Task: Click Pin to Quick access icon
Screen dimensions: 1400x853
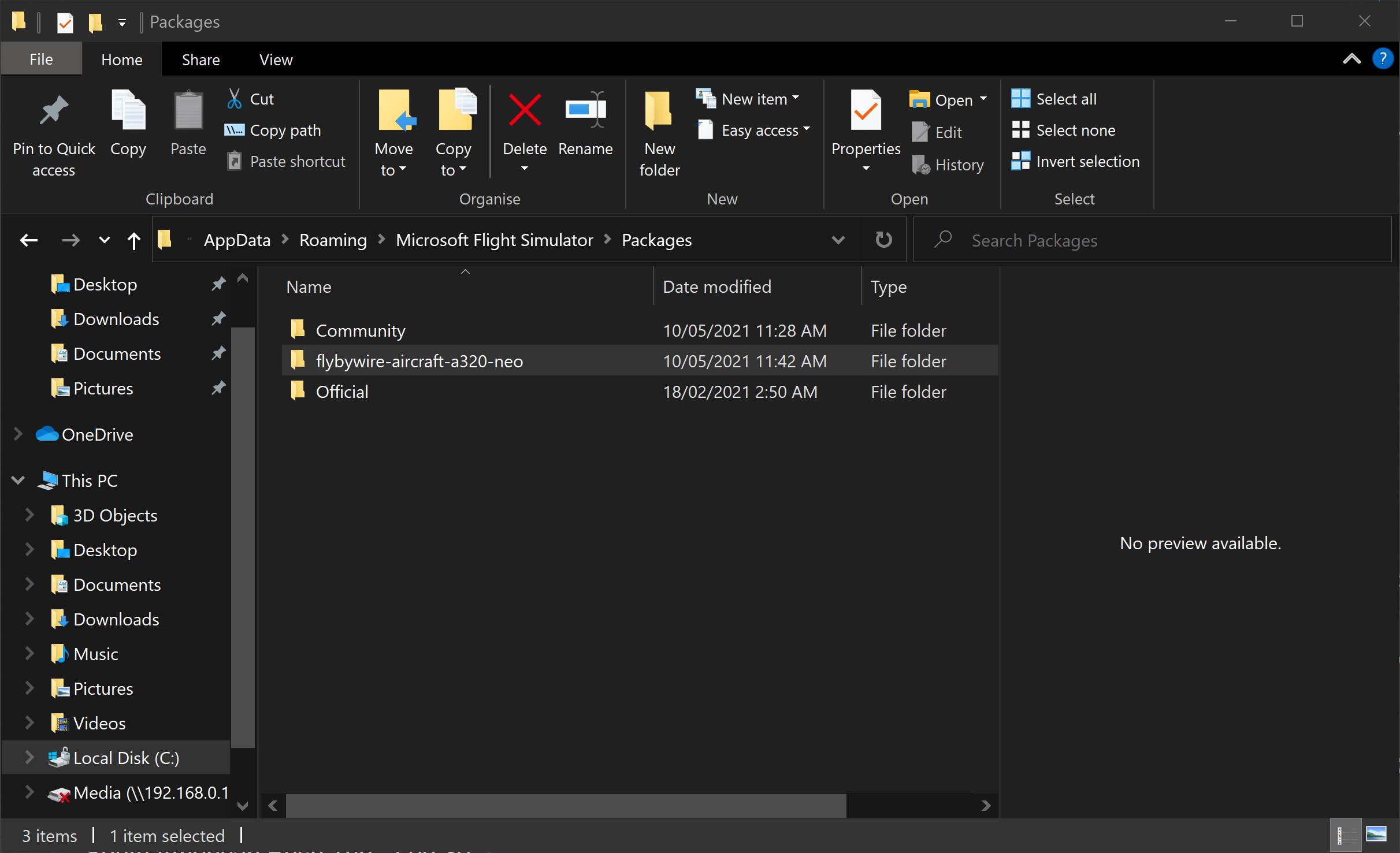Action: pyautogui.click(x=54, y=110)
